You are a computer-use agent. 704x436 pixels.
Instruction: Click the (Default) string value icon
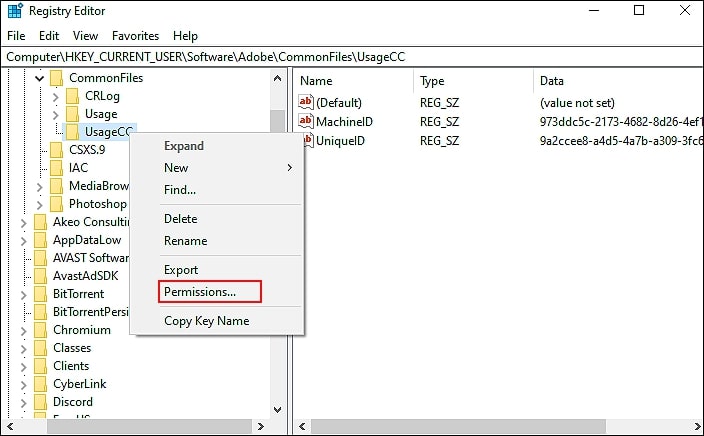click(306, 102)
